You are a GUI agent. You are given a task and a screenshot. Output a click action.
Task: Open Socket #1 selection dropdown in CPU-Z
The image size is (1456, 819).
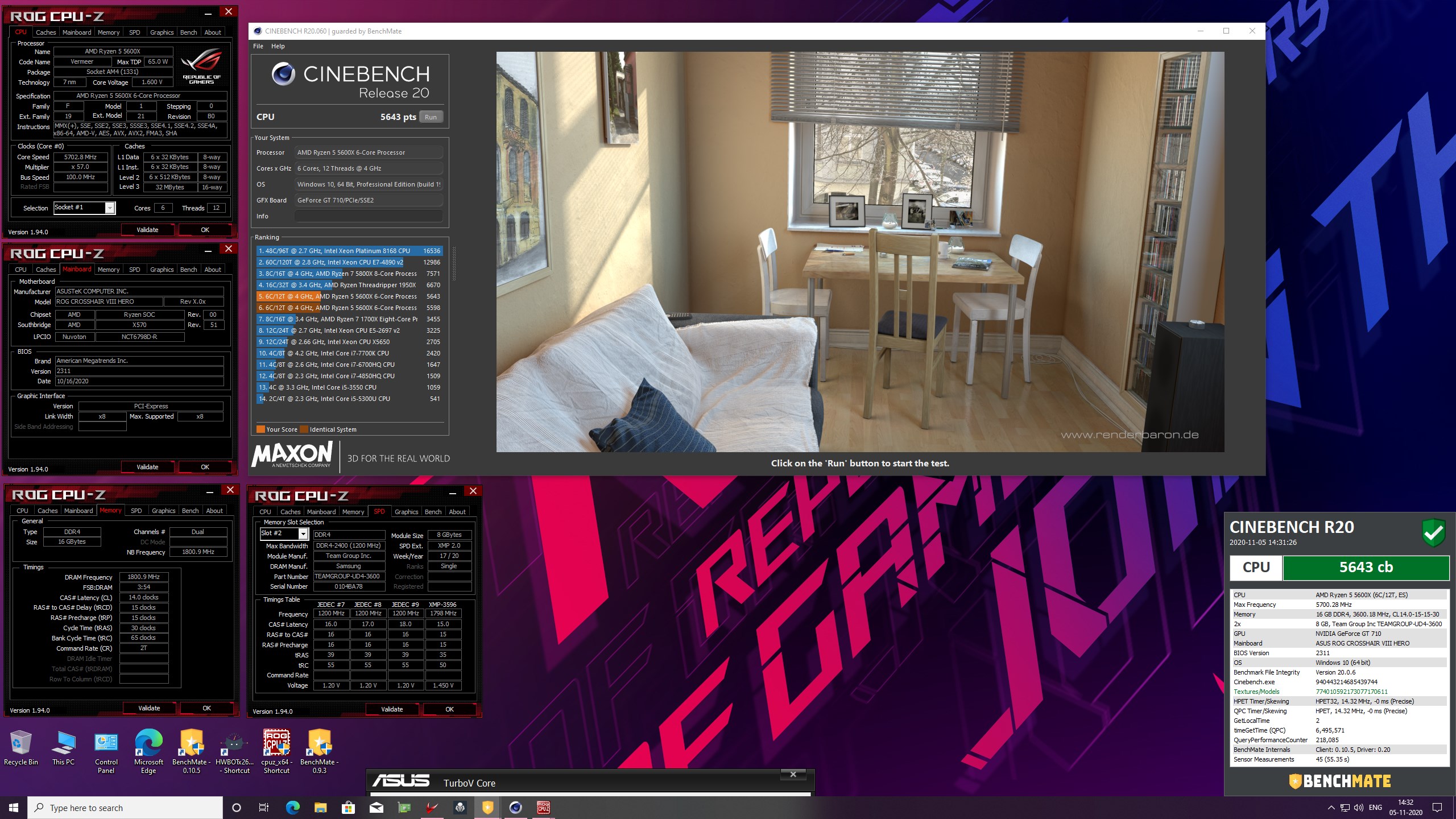click(x=110, y=208)
